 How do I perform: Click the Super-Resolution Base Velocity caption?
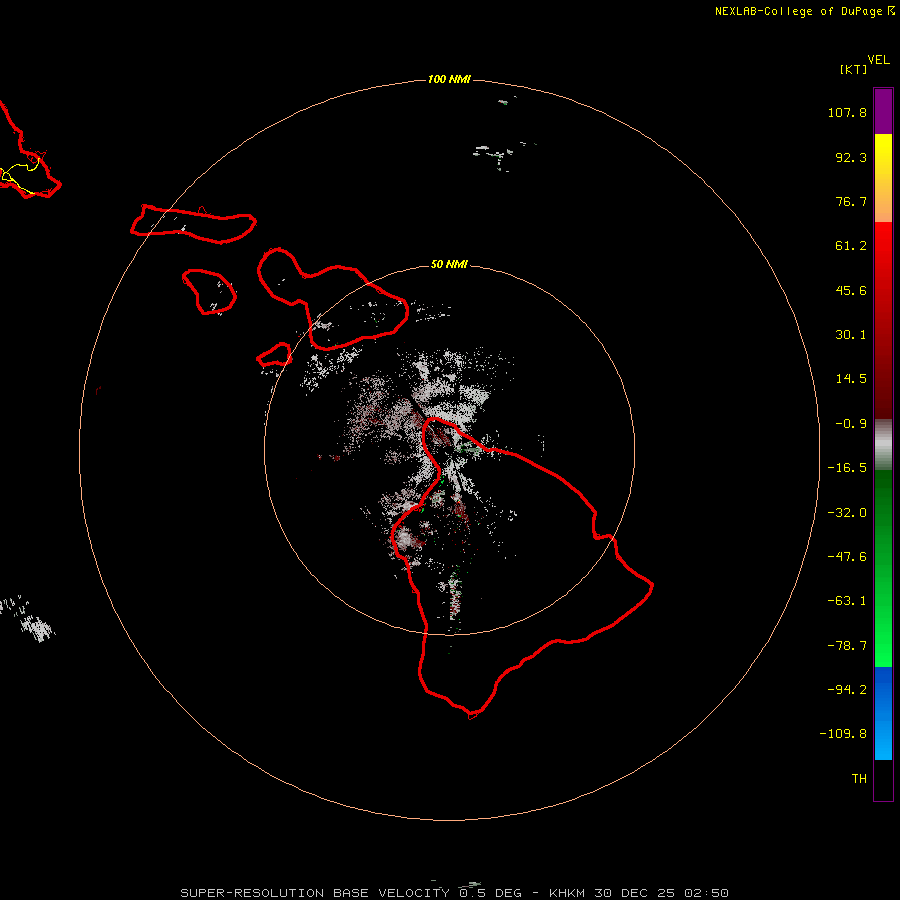click(x=455, y=893)
